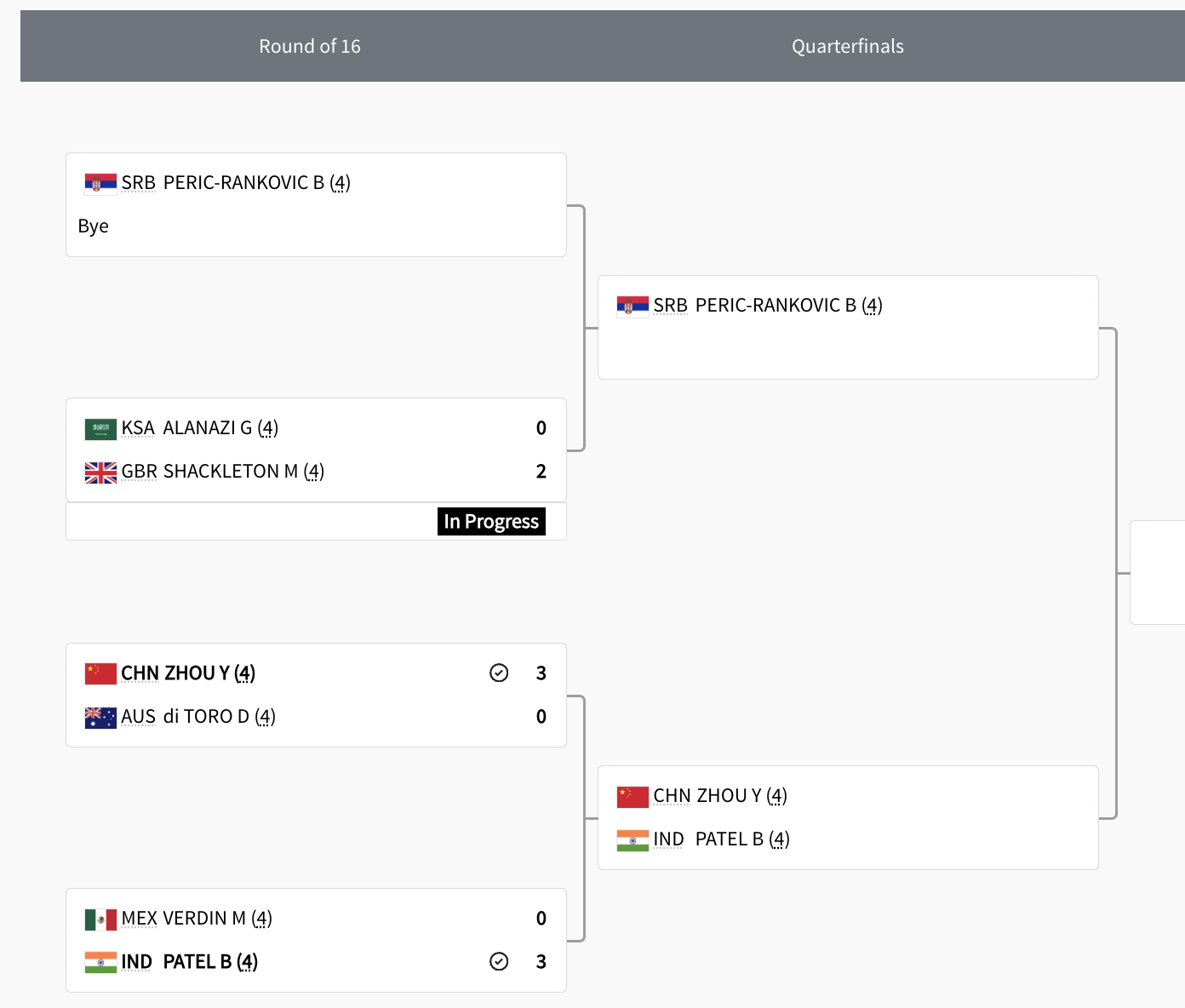Click the China flag in Quarterfinals

point(633,796)
